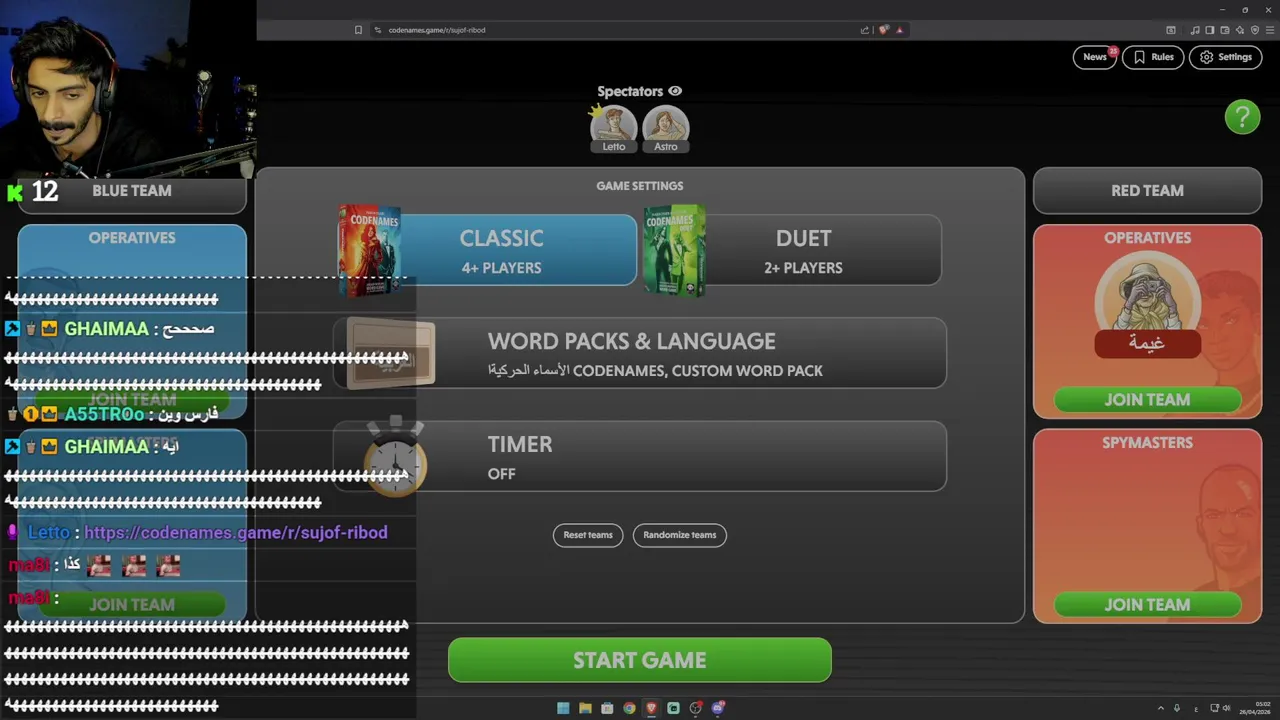Open Google Chrome from the taskbar
Image resolution: width=1280 pixels, height=720 pixels.
[x=629, y=708]
